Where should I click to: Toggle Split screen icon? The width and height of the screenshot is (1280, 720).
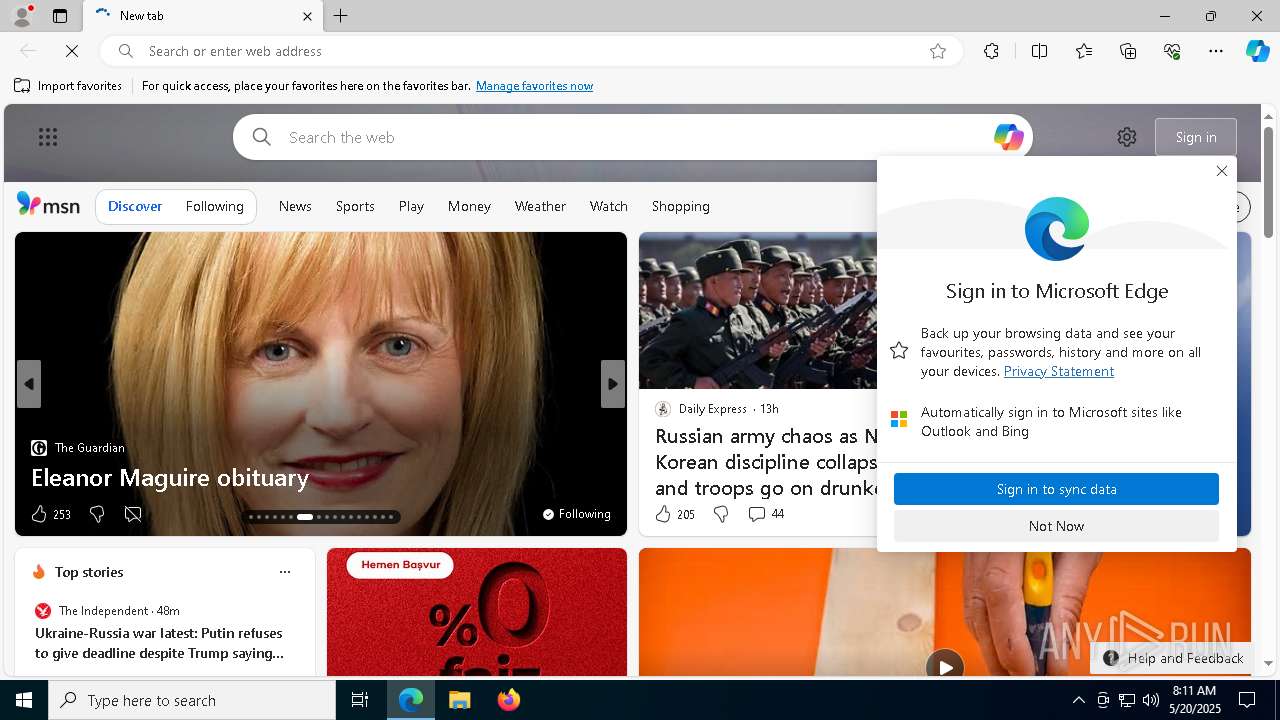1039,51
